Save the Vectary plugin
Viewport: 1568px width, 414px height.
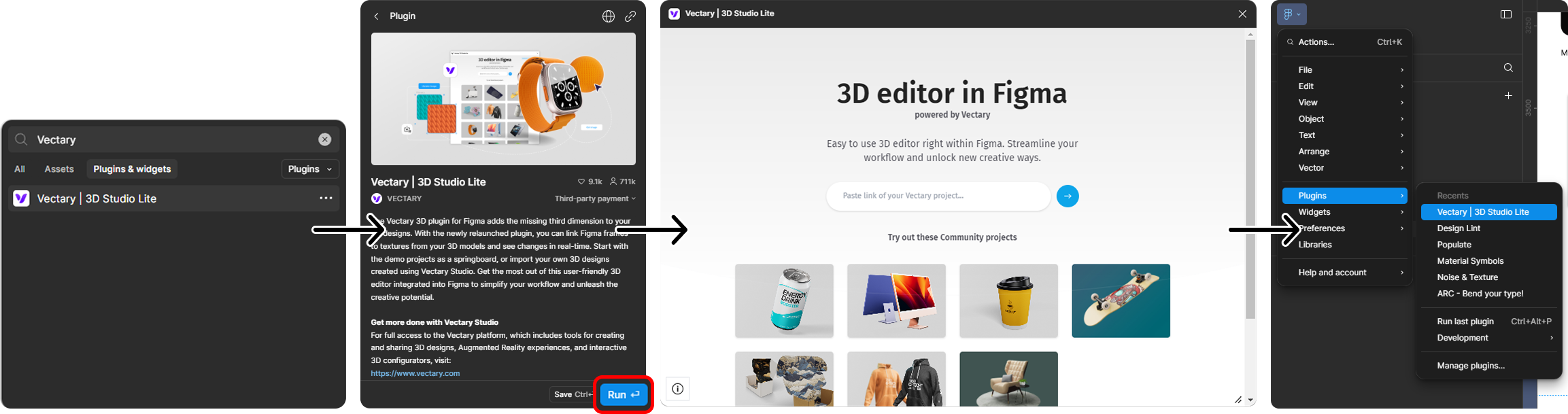click(x=573, y=394)
